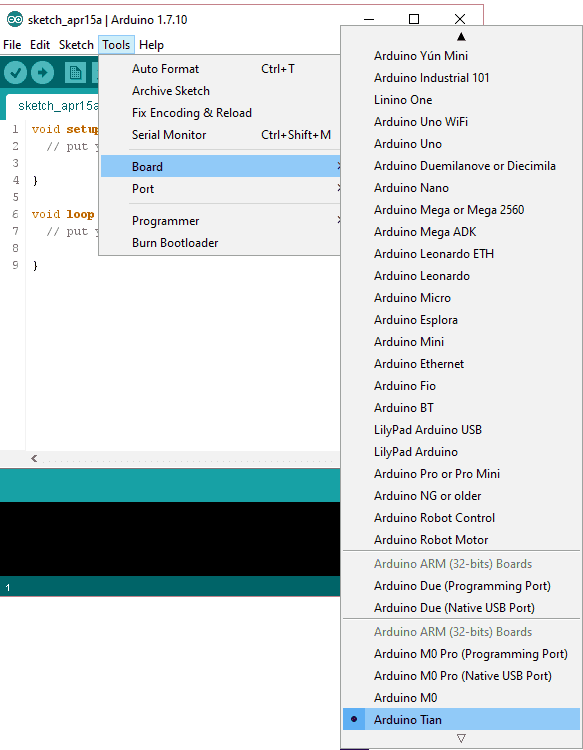
Task: Click the New sketch document icon
Action: coord(75,73)
